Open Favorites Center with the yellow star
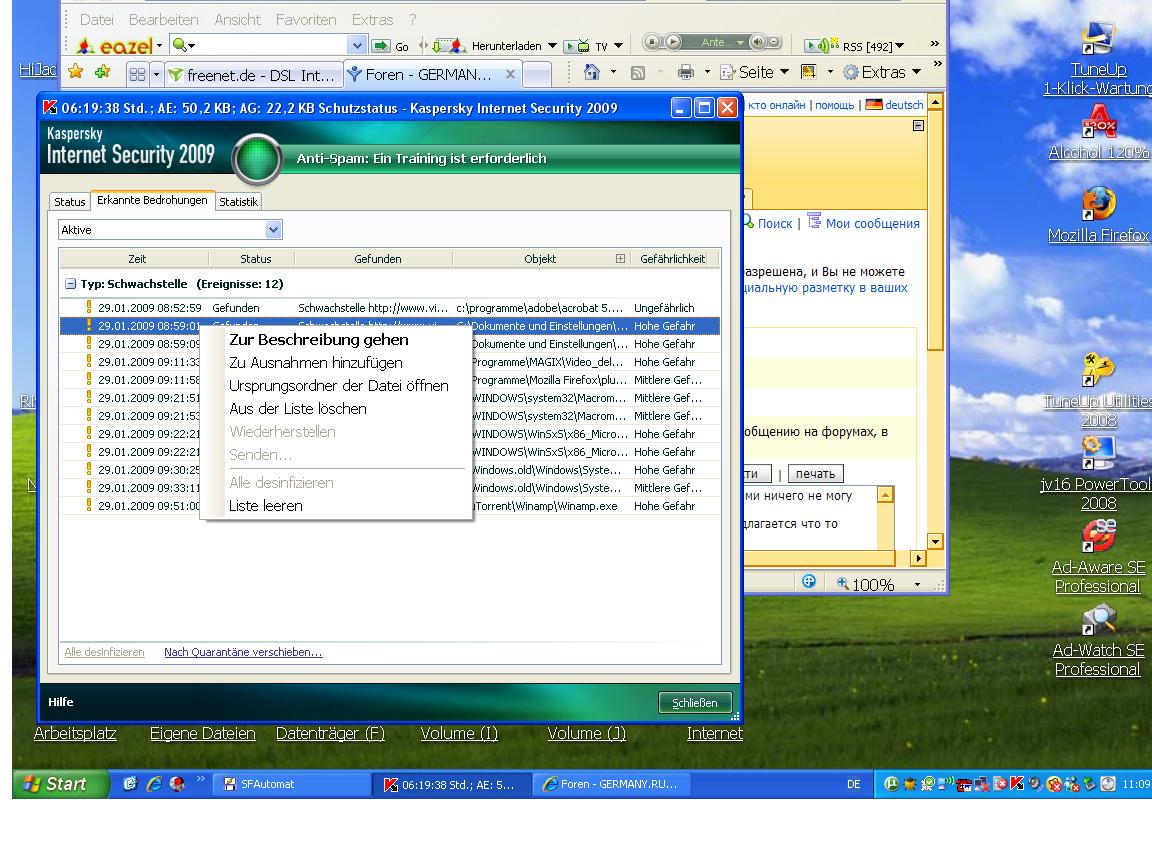Image resolution: width=1152 pixels, height=864 pixels. coord(75,72)
